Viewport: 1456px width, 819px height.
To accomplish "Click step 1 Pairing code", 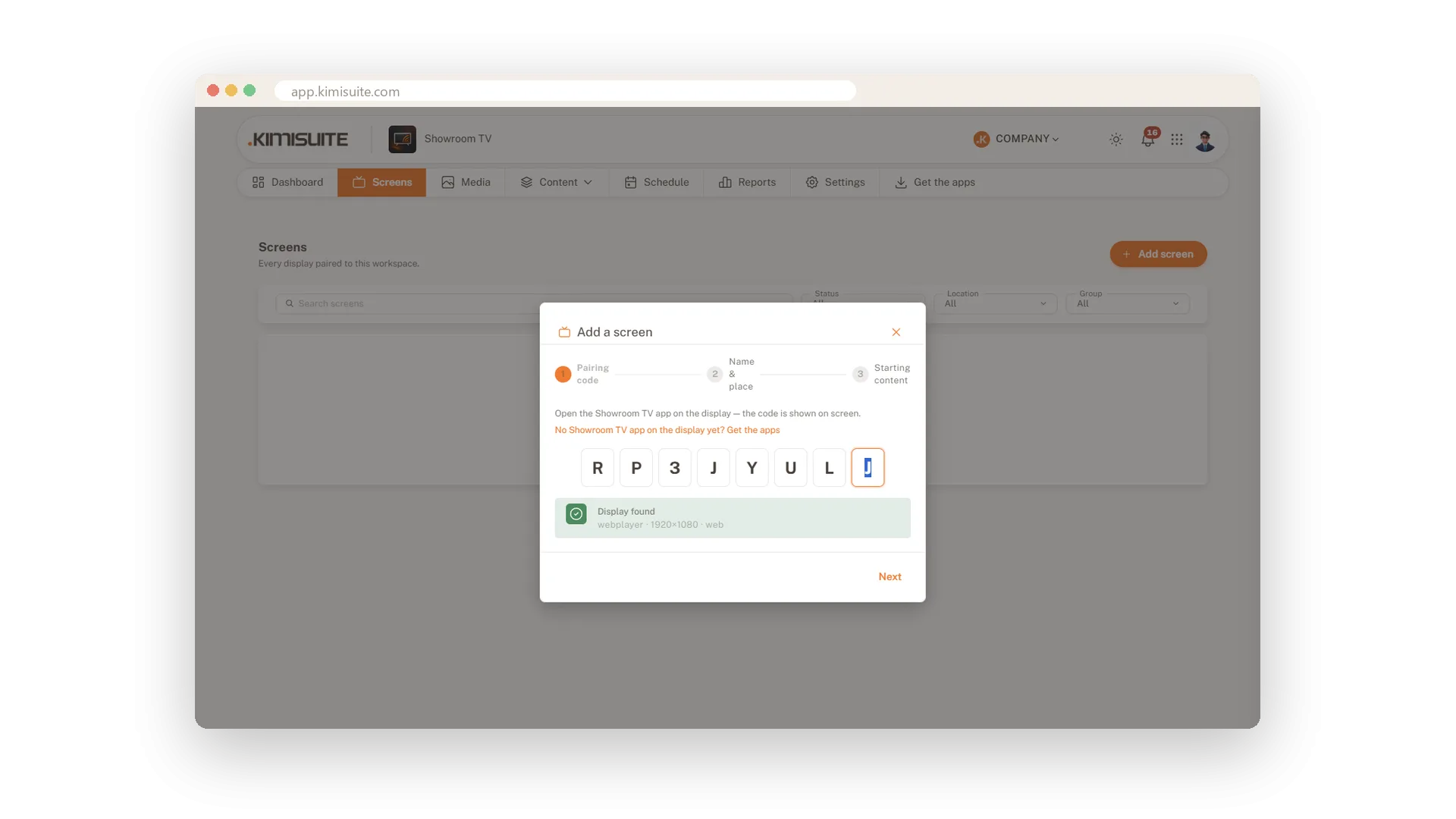I will pyautogui.click(x=582, y=374).
